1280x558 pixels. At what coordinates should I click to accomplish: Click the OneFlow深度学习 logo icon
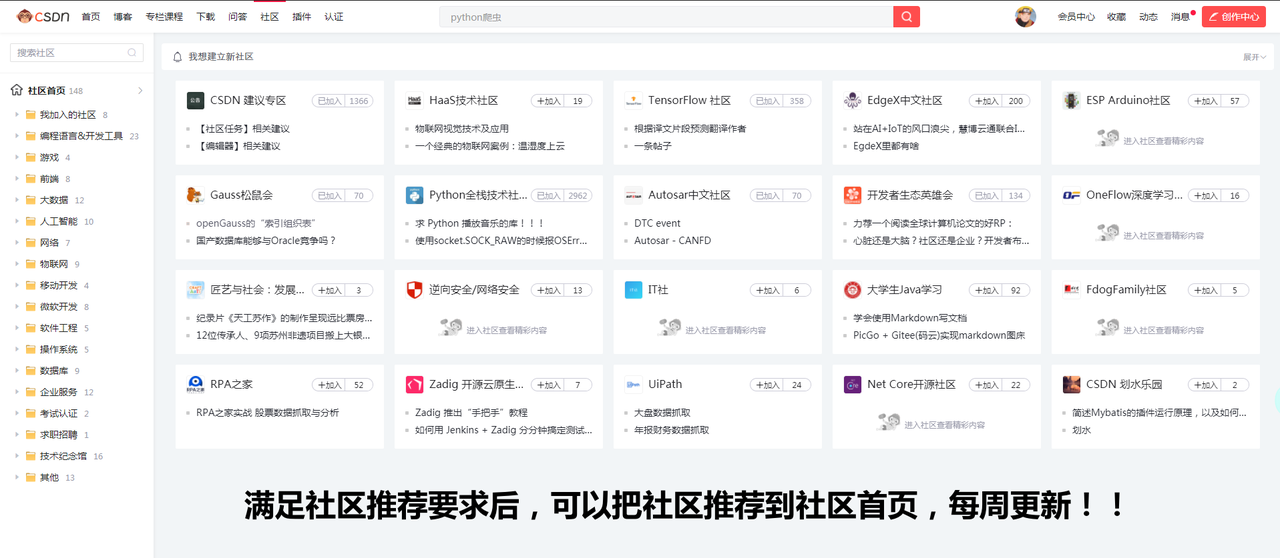[1071, 195]
